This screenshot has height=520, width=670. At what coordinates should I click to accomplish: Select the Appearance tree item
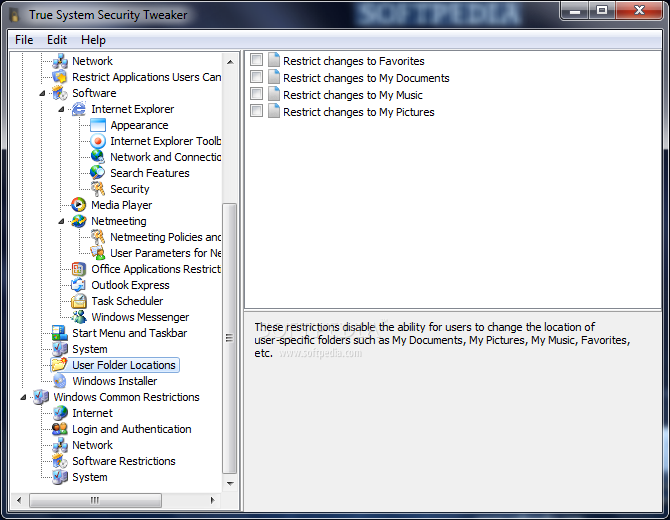pos(139,125)
